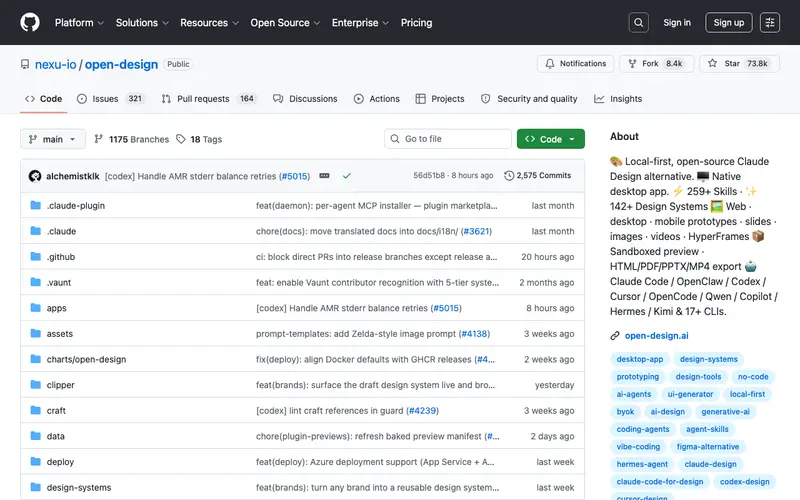The width and height of the screenshot is (800, 500).
Task: Open the green Code dropdown button
Action: pos(551,139)
